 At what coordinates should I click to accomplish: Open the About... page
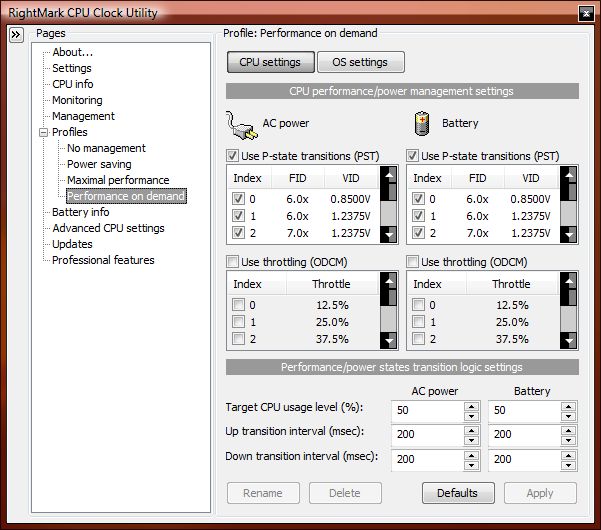(72, 52)
